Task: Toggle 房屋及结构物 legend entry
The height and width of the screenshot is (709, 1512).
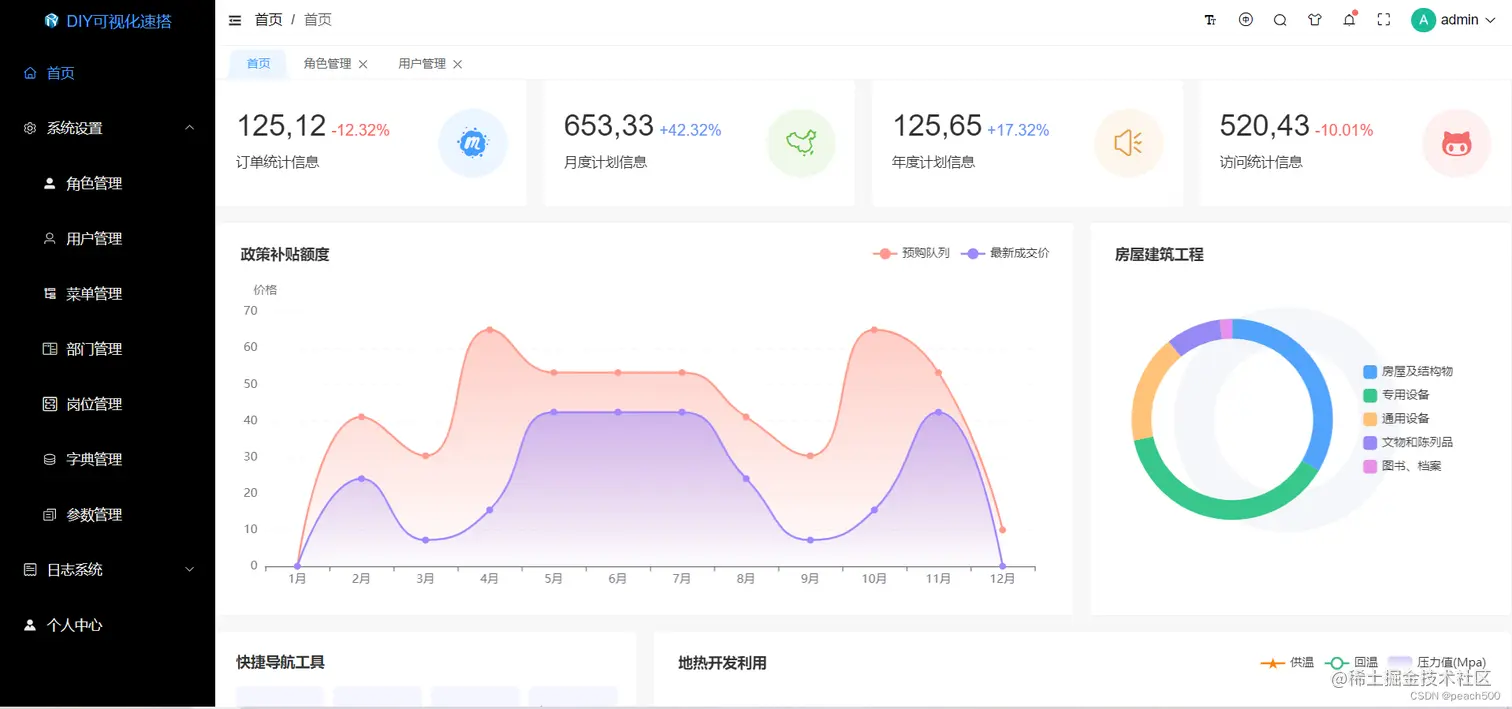Action: click(x=1408, y=371)
